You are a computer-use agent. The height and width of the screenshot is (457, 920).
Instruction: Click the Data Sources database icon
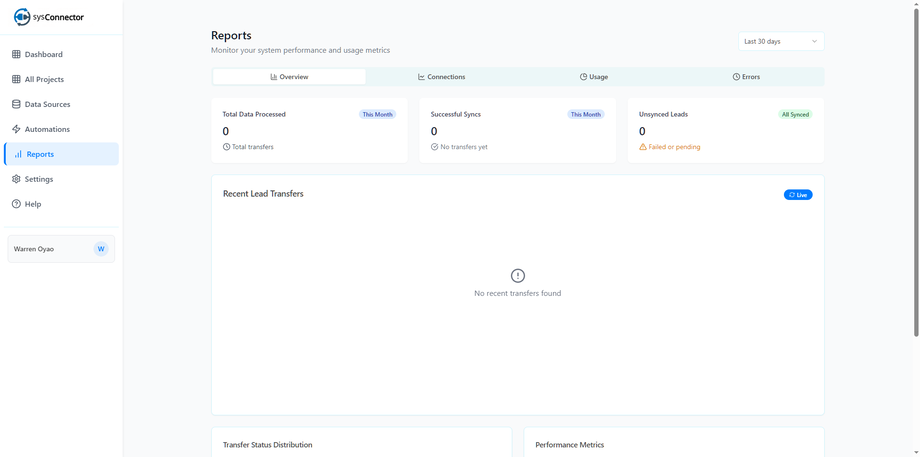[x=16, y=104]
